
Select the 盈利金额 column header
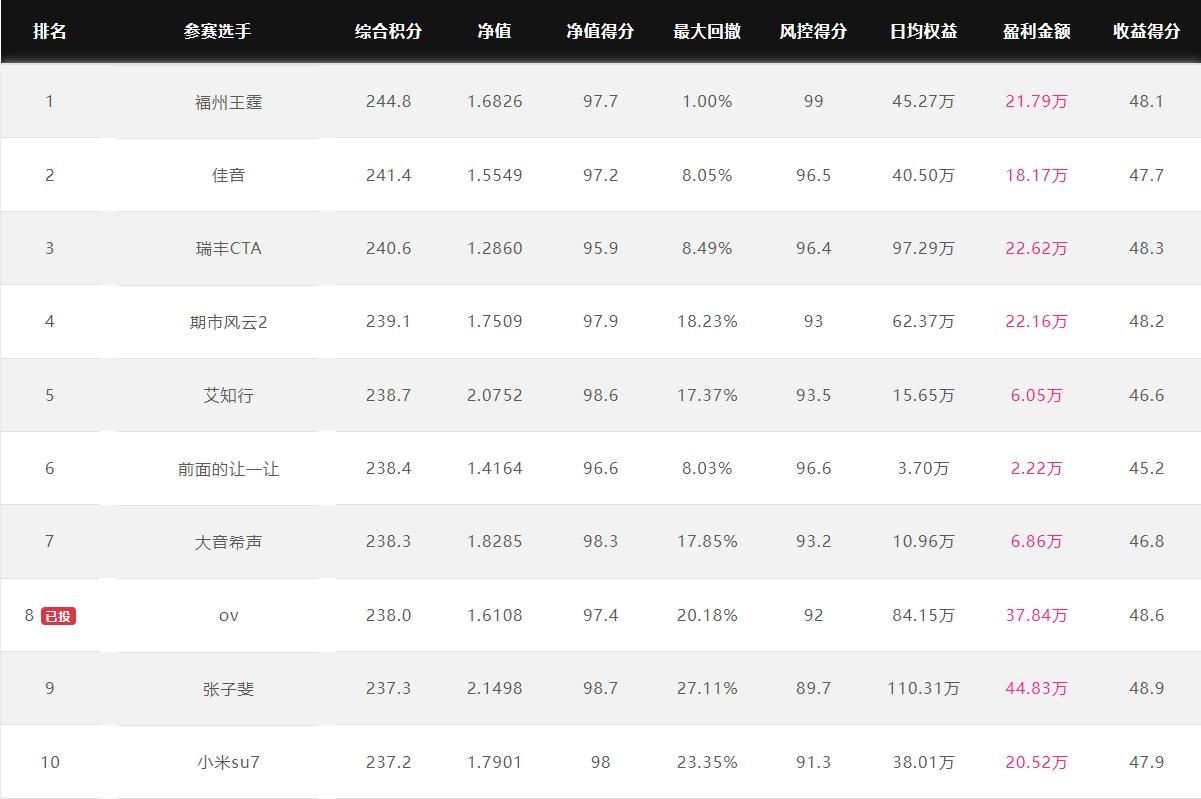click(1037, 31)
